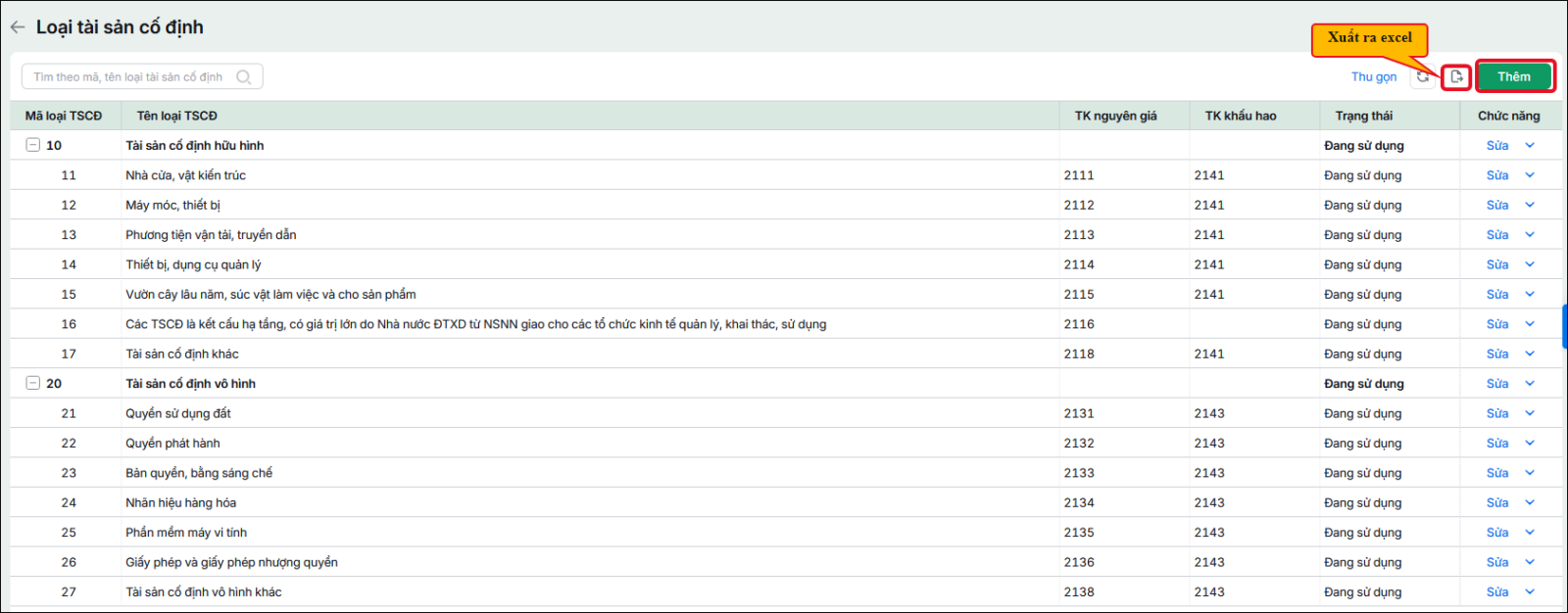Click the search magnifier icon

[x=244, y=76]
